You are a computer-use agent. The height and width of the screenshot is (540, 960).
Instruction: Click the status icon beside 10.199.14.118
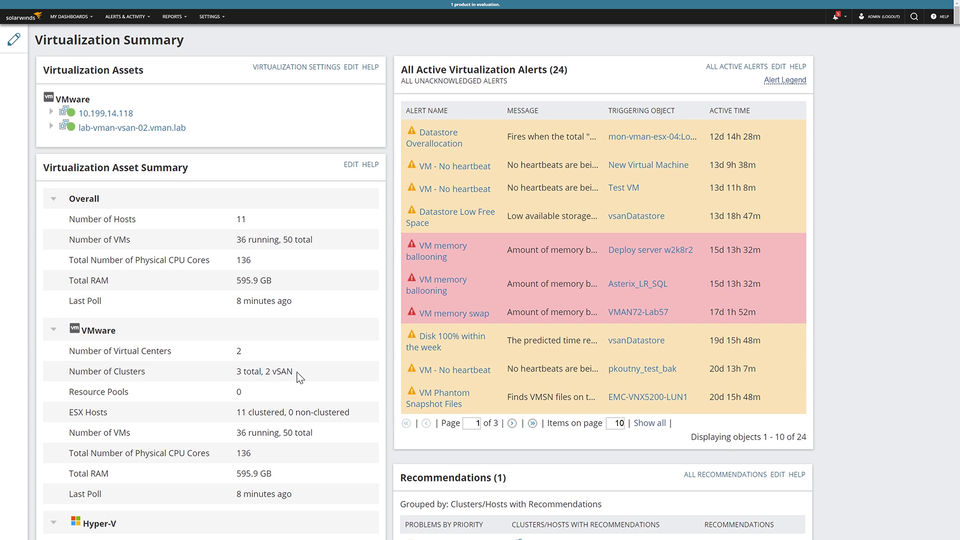(67, 111)
